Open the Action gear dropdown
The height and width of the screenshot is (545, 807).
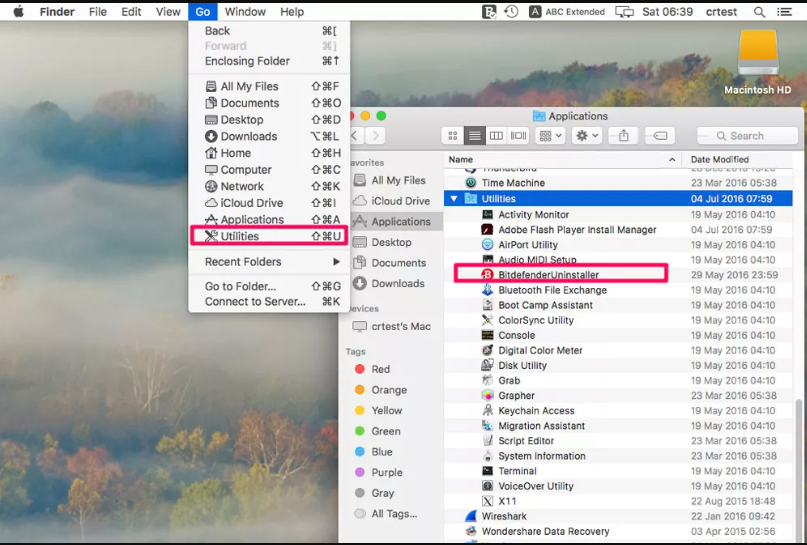coord(587,135)
